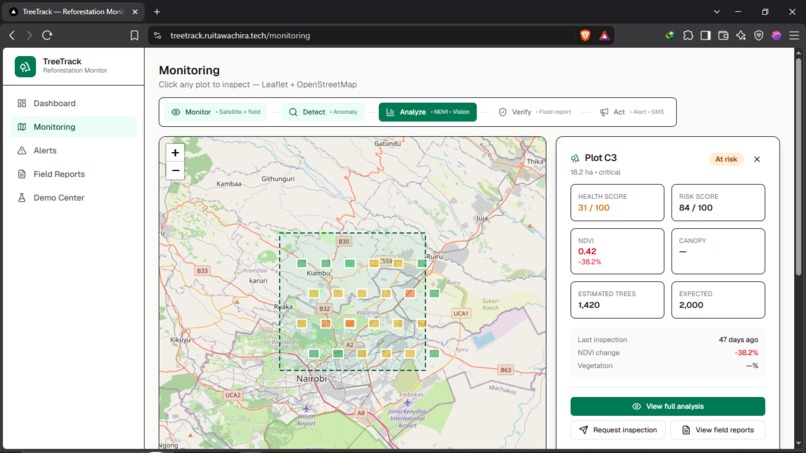
Task: Click the Brave Rewards triangle icon
Action: [604, 35]
